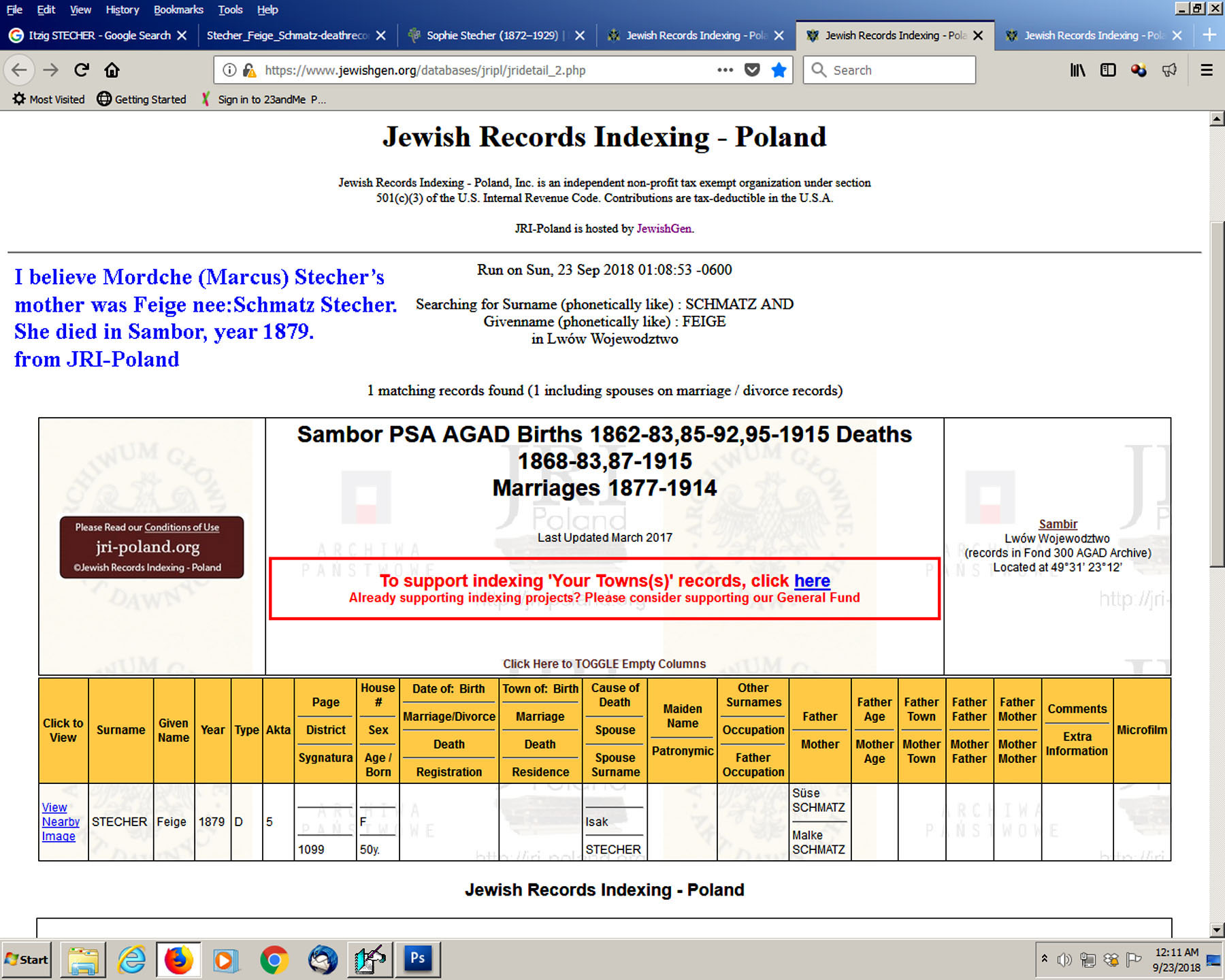
Task: Select the 1879 year cell
Action: pos(212,821)
